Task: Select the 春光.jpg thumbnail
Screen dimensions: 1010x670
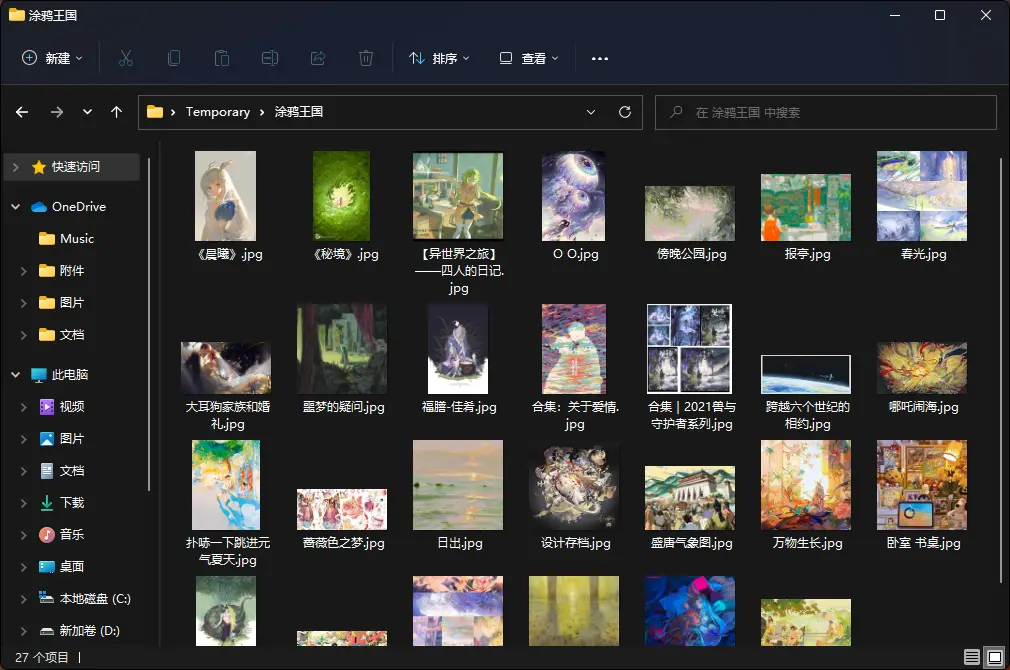Action: pos(922,196)
